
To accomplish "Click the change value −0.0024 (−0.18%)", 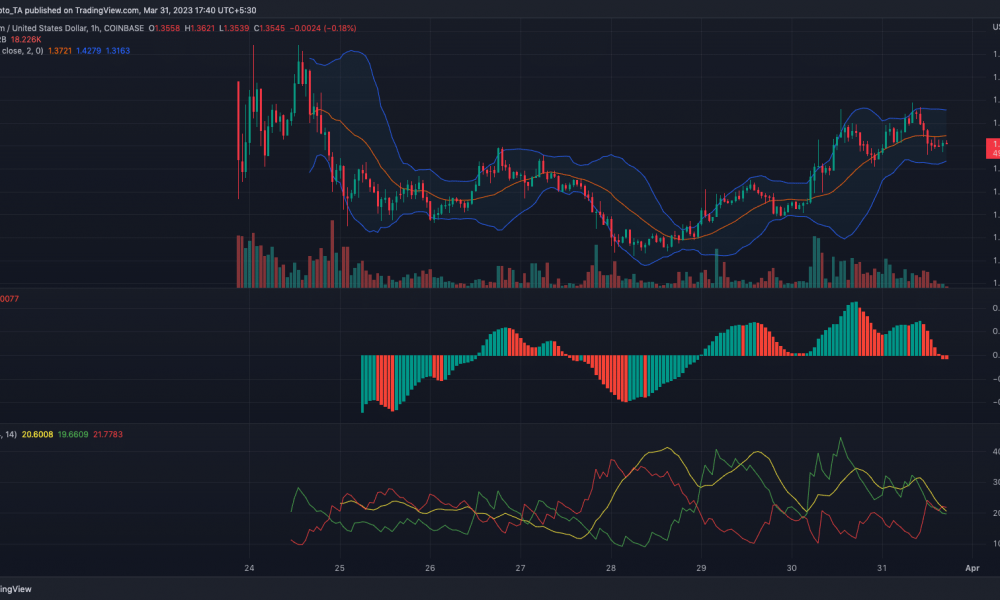I will [323, 28].
